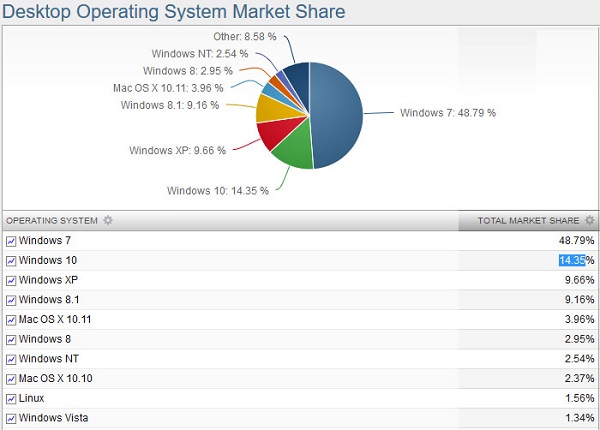Disable the Linux row checkbox
600x430 pixels.
(x=11, y=399)
